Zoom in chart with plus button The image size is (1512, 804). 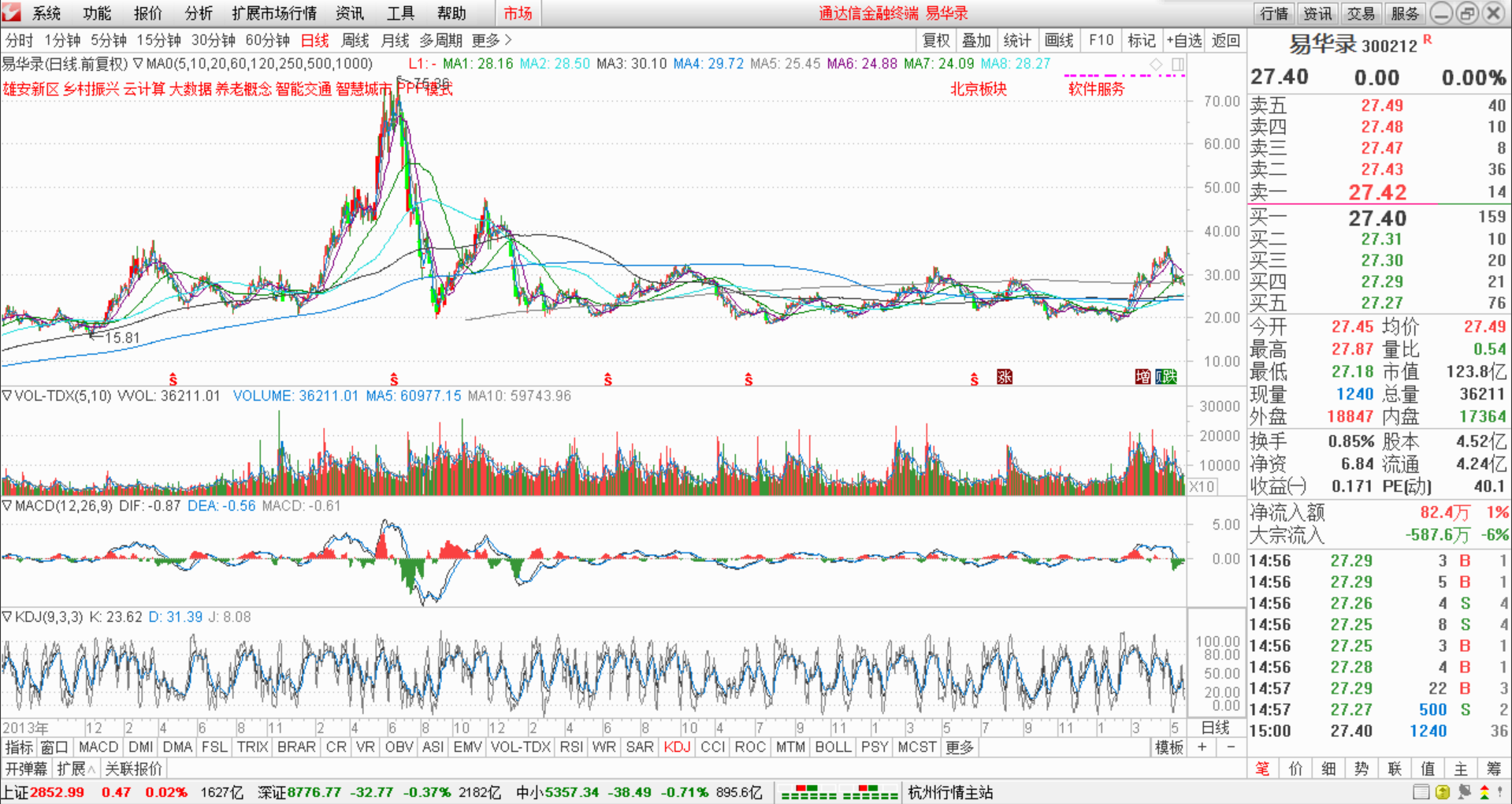1202,746
